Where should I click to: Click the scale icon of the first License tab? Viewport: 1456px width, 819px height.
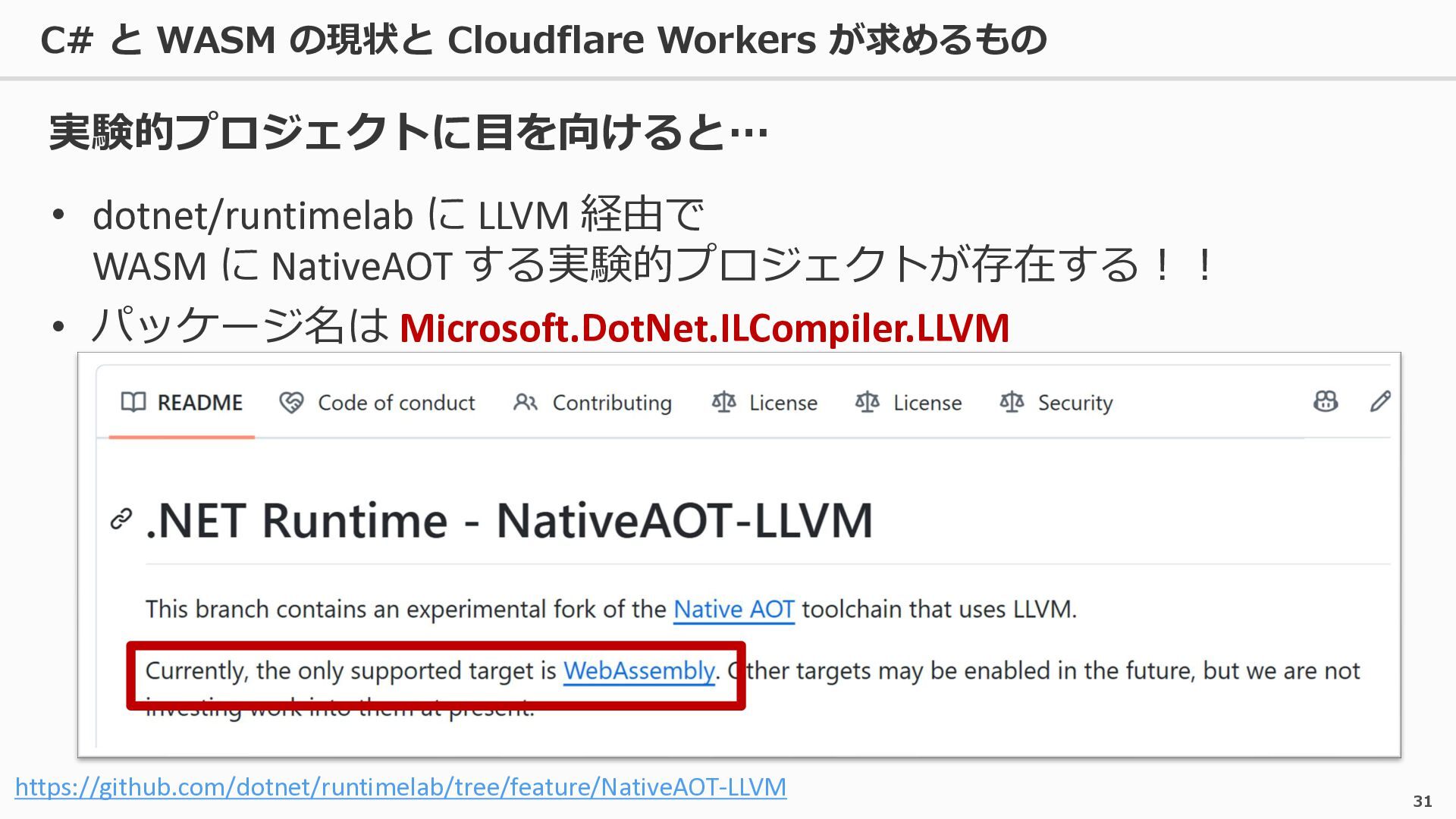click(x=723, y=402)
